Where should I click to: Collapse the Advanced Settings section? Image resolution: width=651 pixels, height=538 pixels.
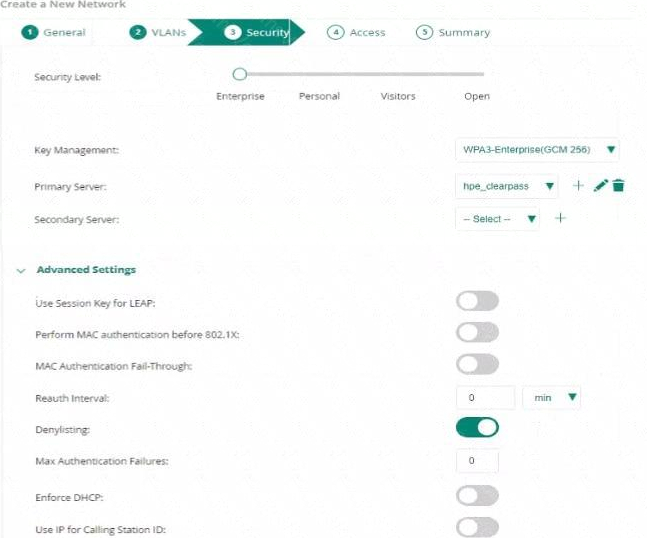coord(21,270)
